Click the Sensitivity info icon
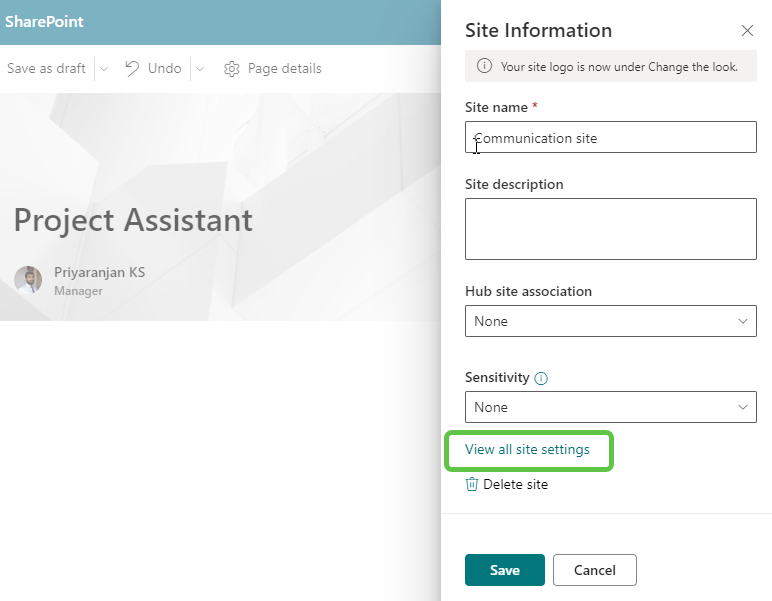772x601 pixels. [541, 379]
